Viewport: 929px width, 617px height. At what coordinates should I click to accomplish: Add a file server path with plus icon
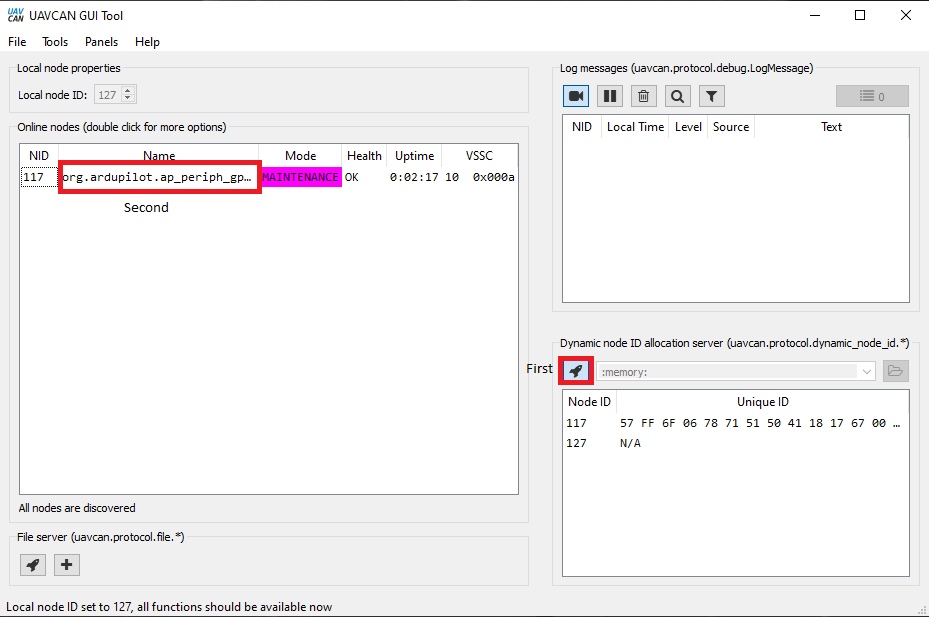(66, 564)
